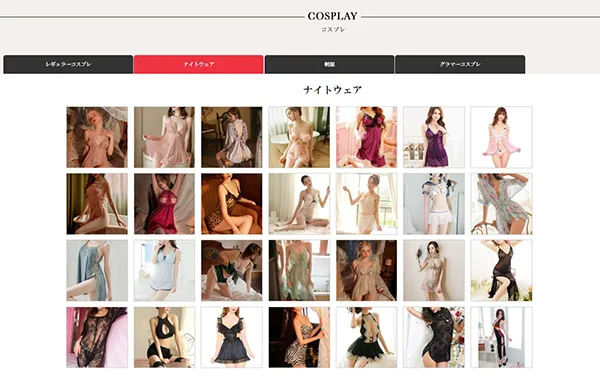Open the magenta chemise with black lace thumbnail
Screen dimensions: 600x380
[x=367, y=137]
